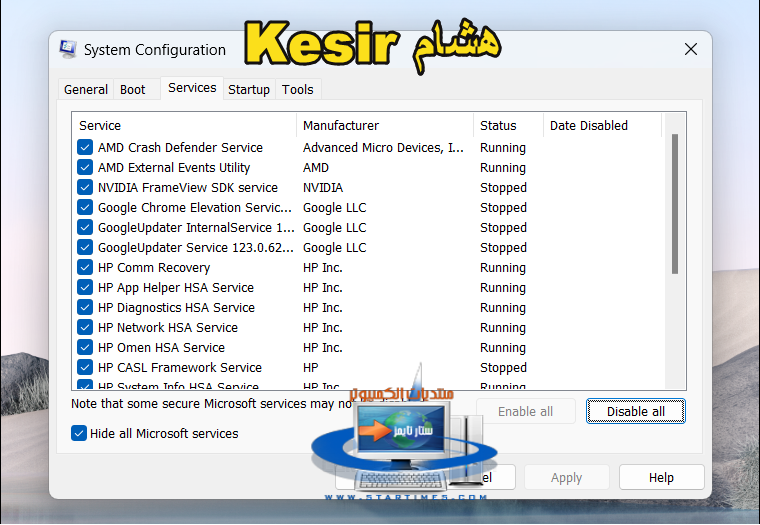Uncheck HP Diagnostics HSA Service checkbox
The height and width of the screenshot is (525, 760).
85,307
